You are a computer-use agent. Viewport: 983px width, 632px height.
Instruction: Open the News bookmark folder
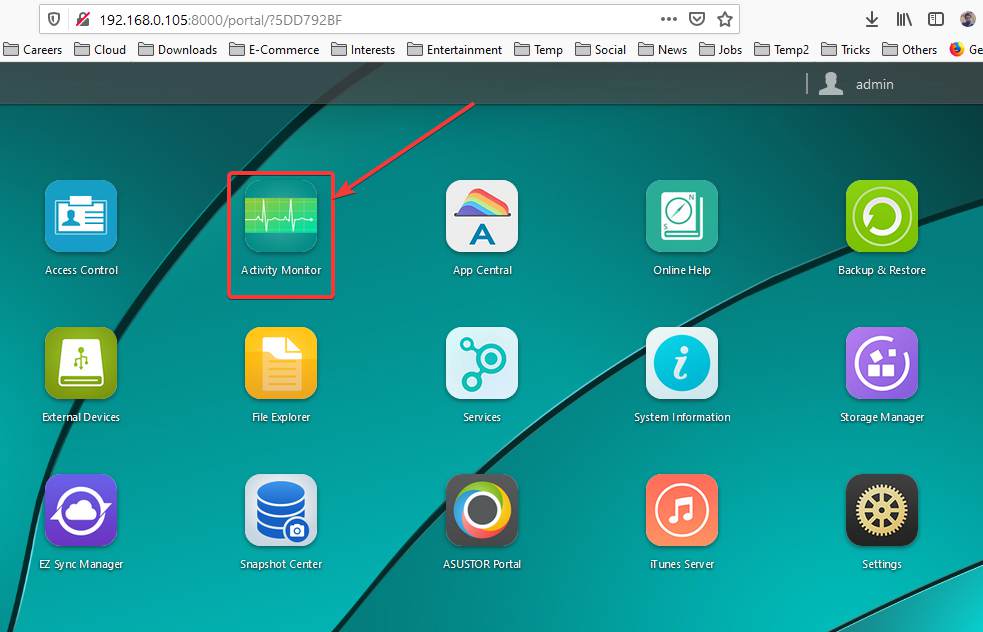663,50
